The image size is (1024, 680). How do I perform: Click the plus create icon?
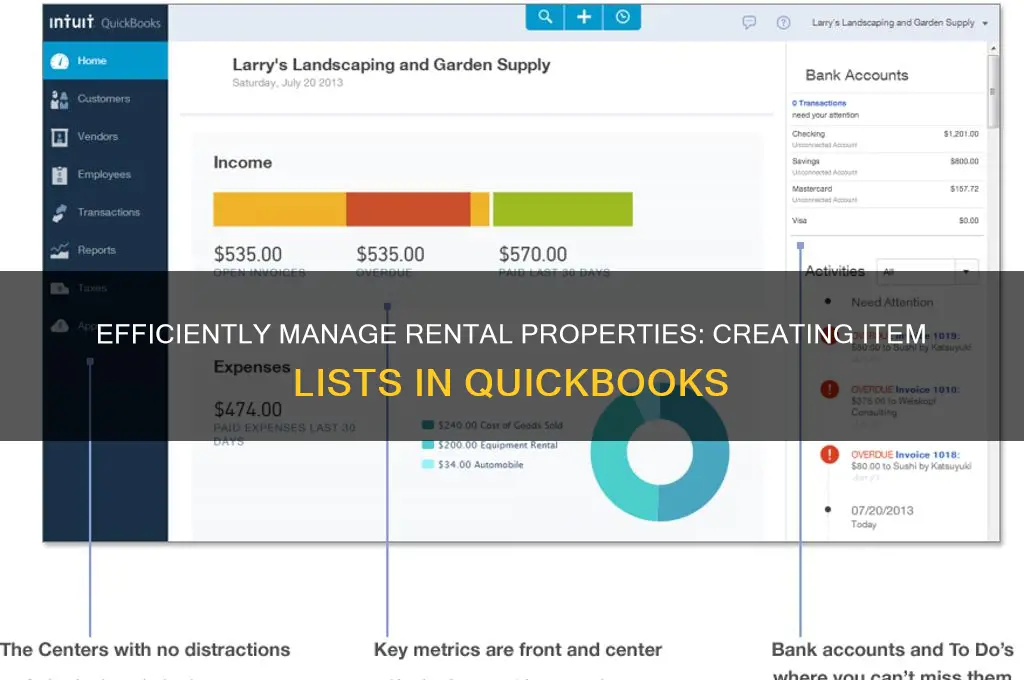[x=584, y=16]
